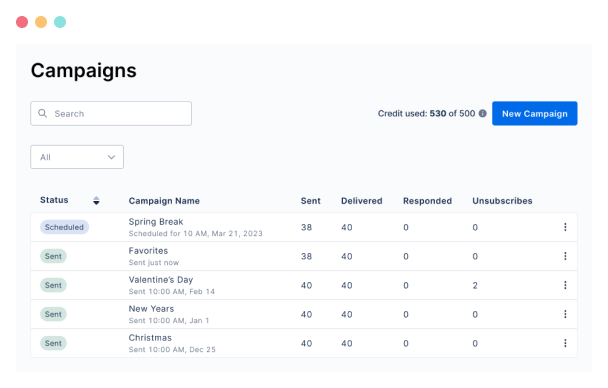Open the New Years row three-dot menu
The height and width of the screenshot is (388, 608).
[565, 314]
